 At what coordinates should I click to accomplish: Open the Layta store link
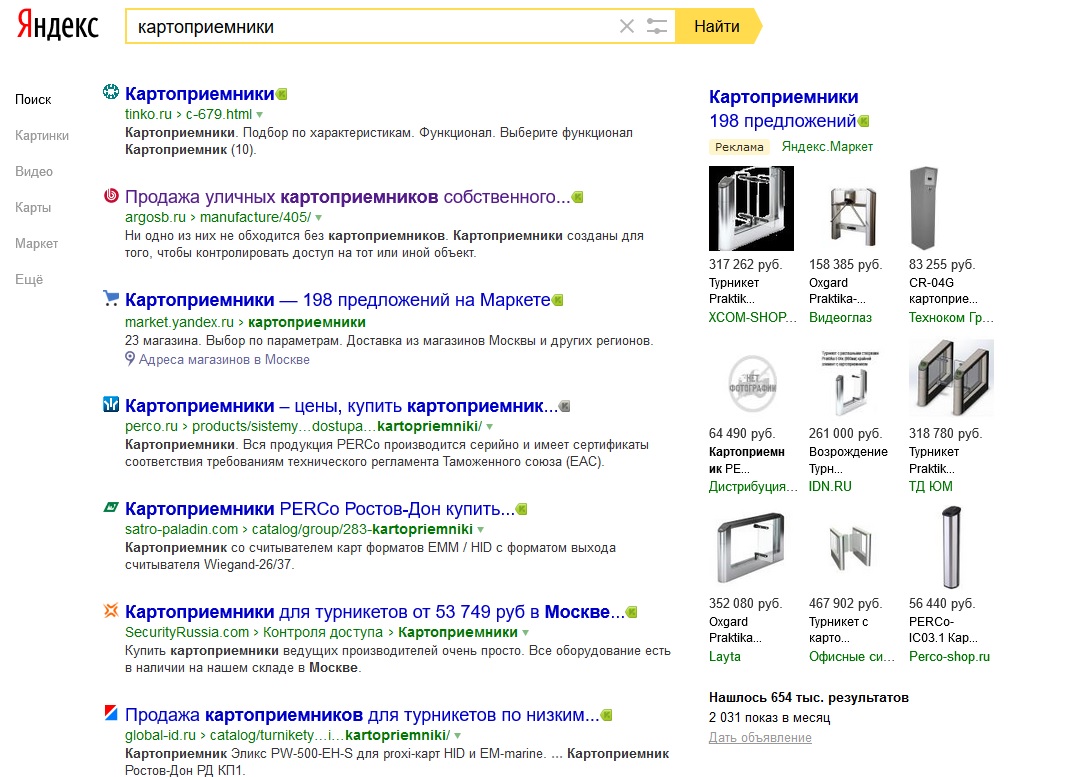pyautogui.click(x=725, y=656)
